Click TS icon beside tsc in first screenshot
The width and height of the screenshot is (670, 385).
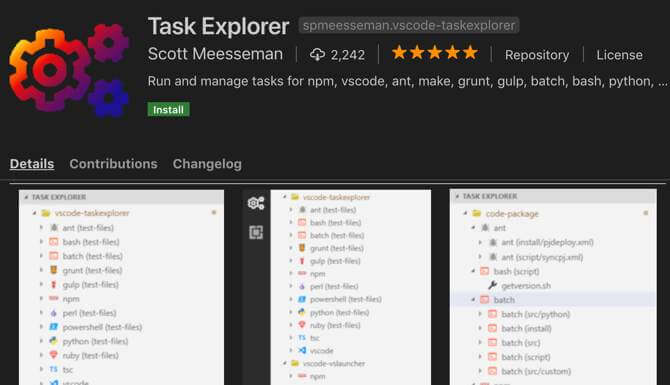pyautogui.click(x=53, y=369)
